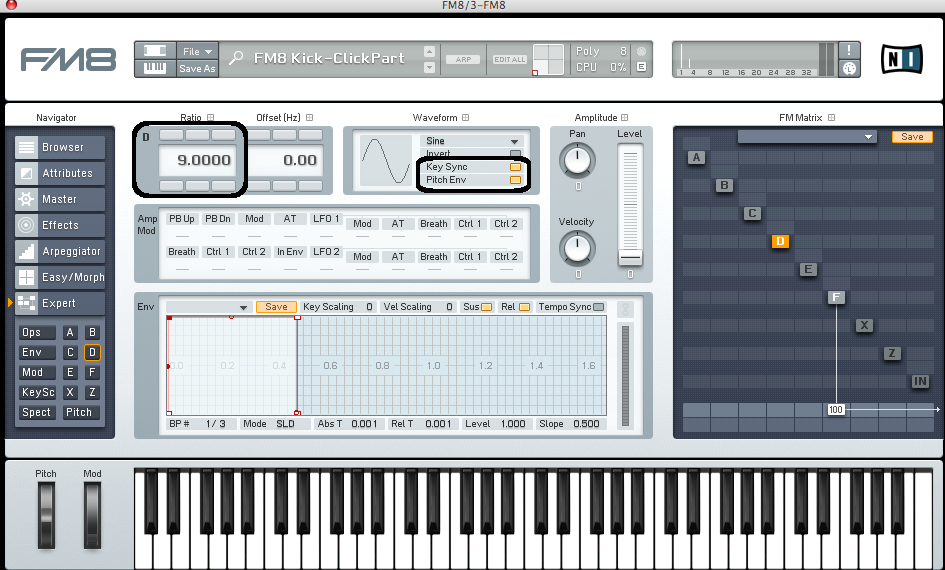The width and height of the screenshot is (945, 570).
Task: Click the Mod sub-page button
Action: click(x=37, y=372)
